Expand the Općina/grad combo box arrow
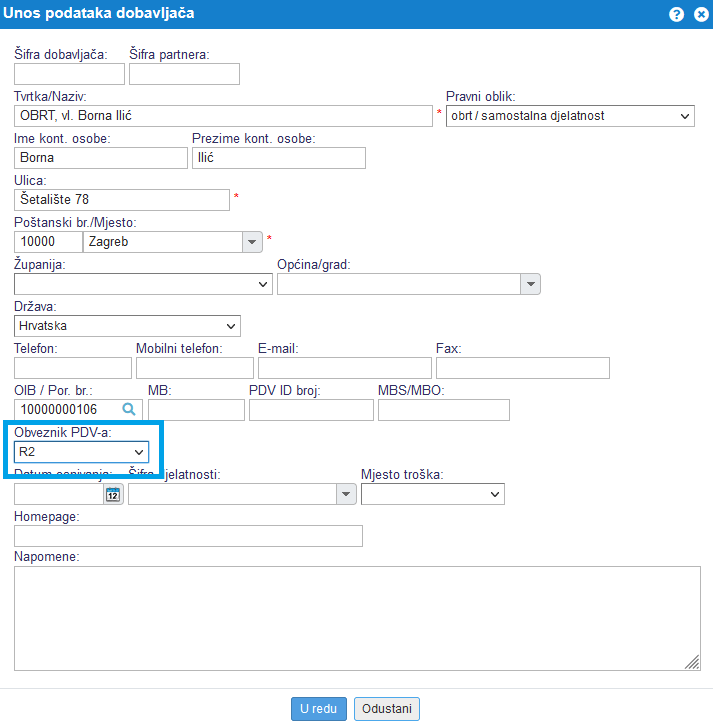The height and width of the screenshot is (725, 713). tap(530, 284)
